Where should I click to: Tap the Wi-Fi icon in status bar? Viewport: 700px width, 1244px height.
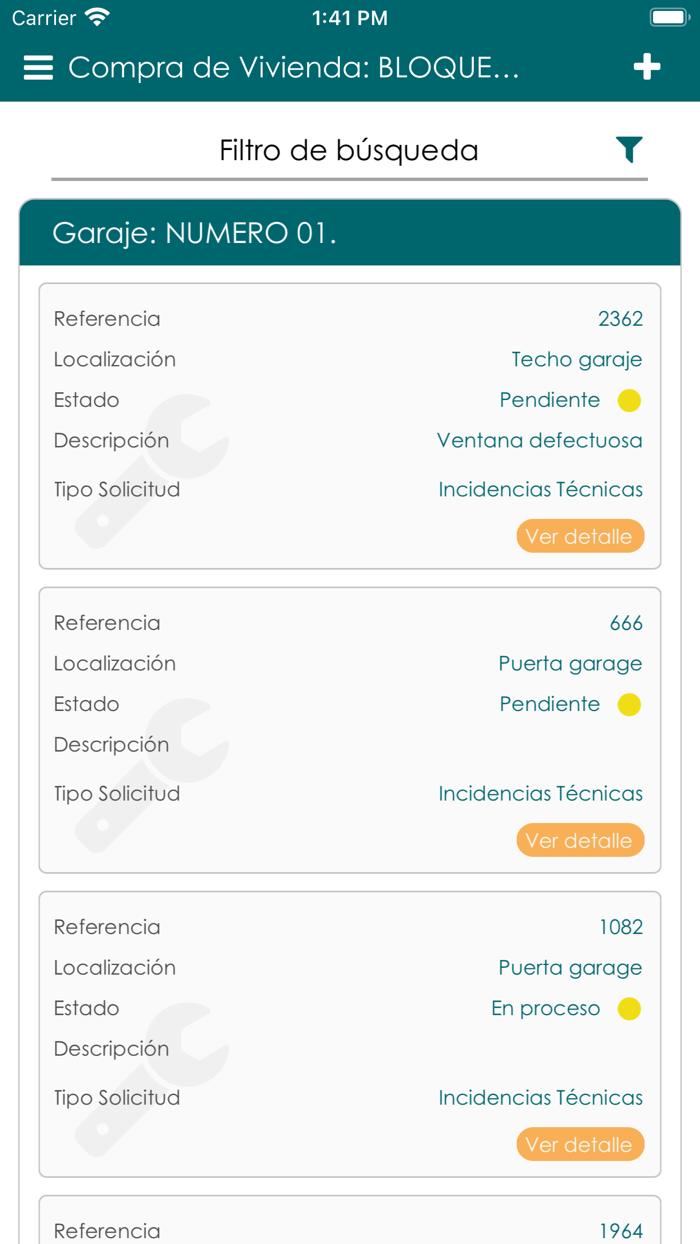(97, 17)
